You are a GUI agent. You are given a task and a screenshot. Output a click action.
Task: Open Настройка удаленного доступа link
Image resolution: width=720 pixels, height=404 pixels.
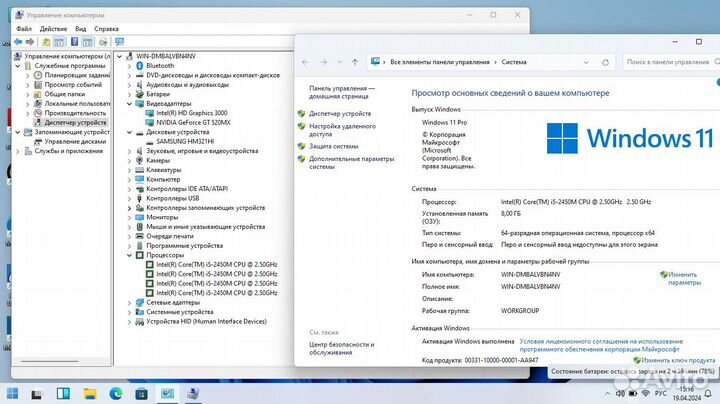(342, 130)
